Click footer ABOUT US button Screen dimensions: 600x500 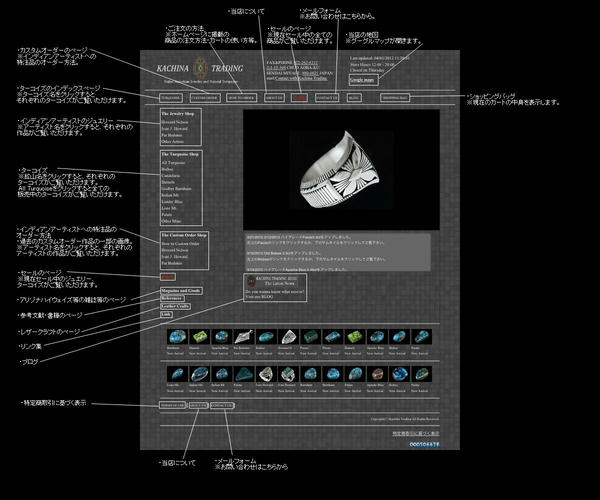pyautogui.click(x=198, y=405)
